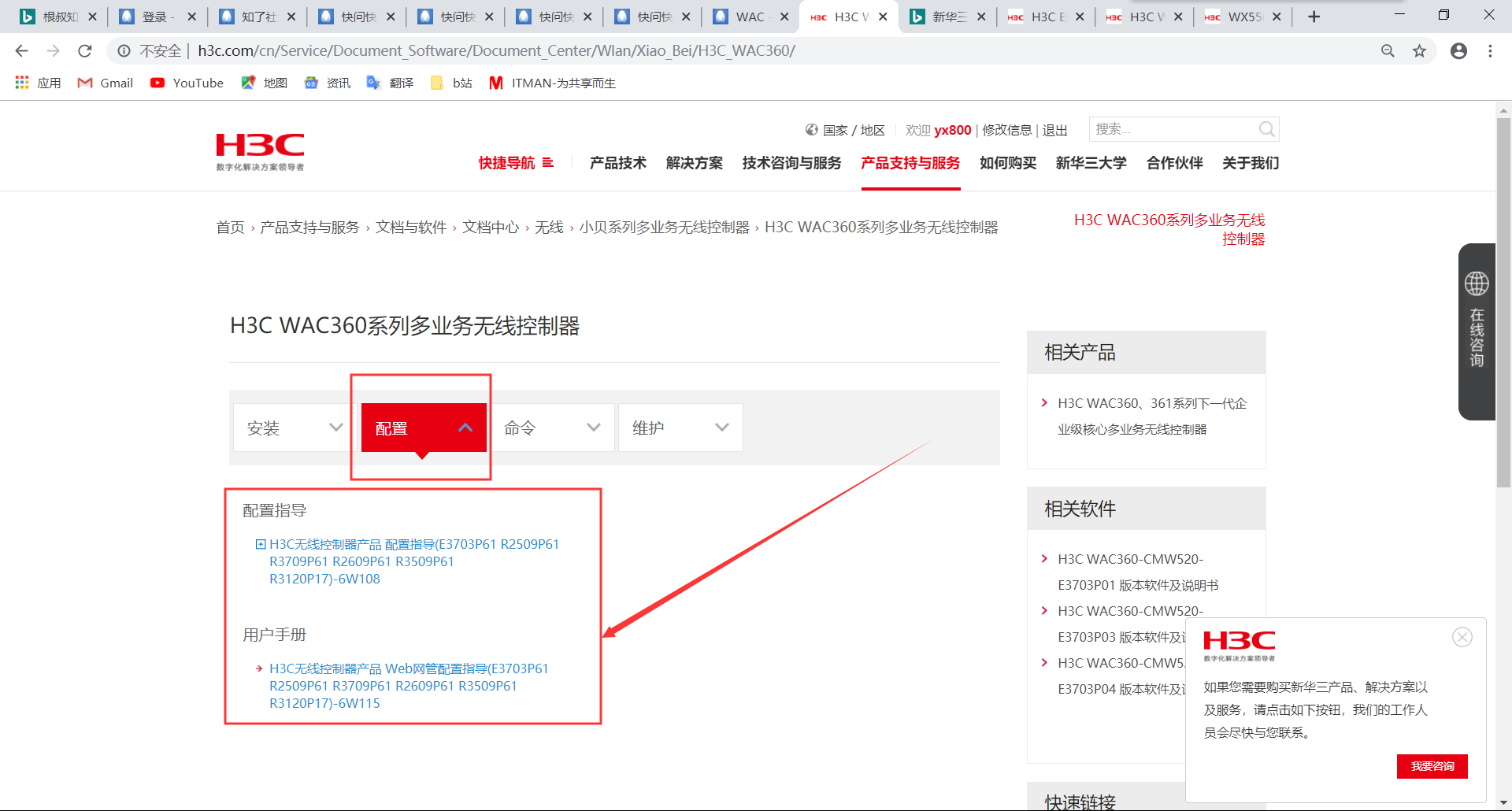
Task: Bookmark this page with star icon
Action: point(1419,51)
